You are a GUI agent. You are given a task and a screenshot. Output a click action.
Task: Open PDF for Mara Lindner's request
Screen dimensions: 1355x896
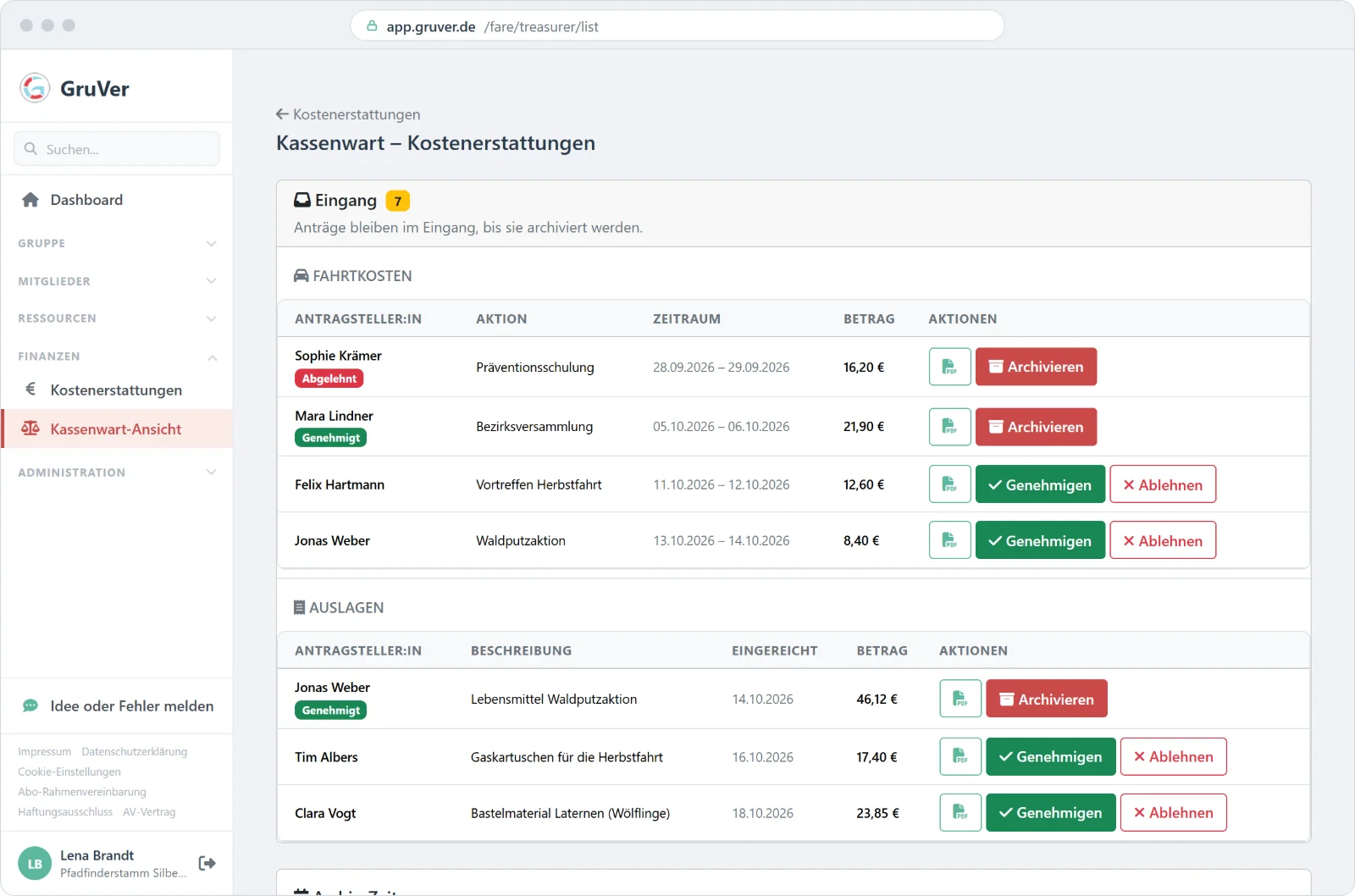click(x=949, y=427)
